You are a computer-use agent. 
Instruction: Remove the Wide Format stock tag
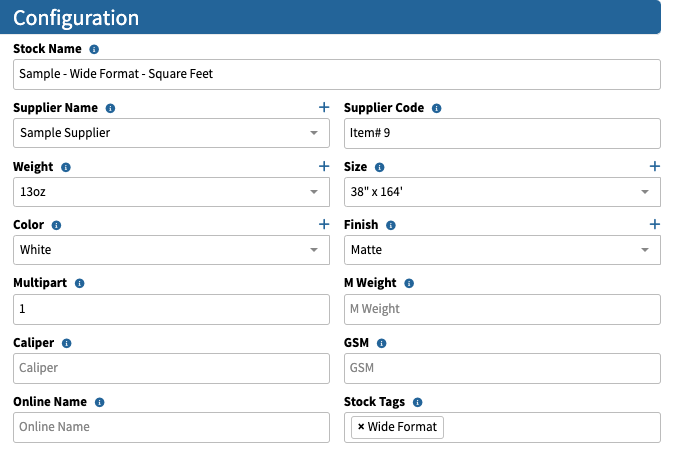(x=361, y=426)
